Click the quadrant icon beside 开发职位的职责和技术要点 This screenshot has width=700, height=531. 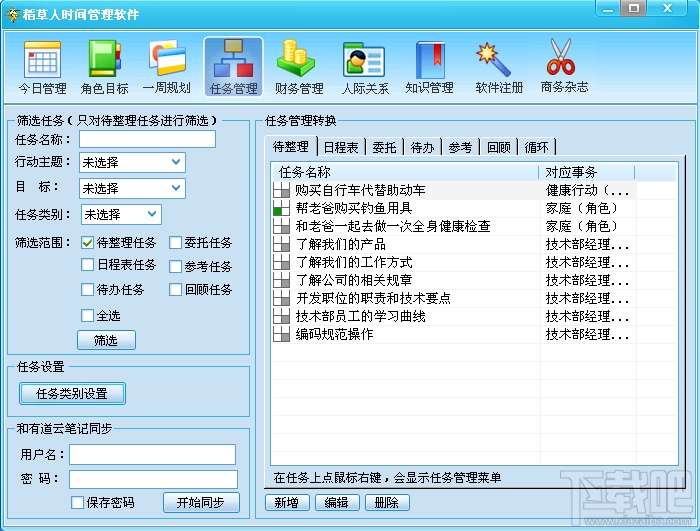click(x=282, y=298)
